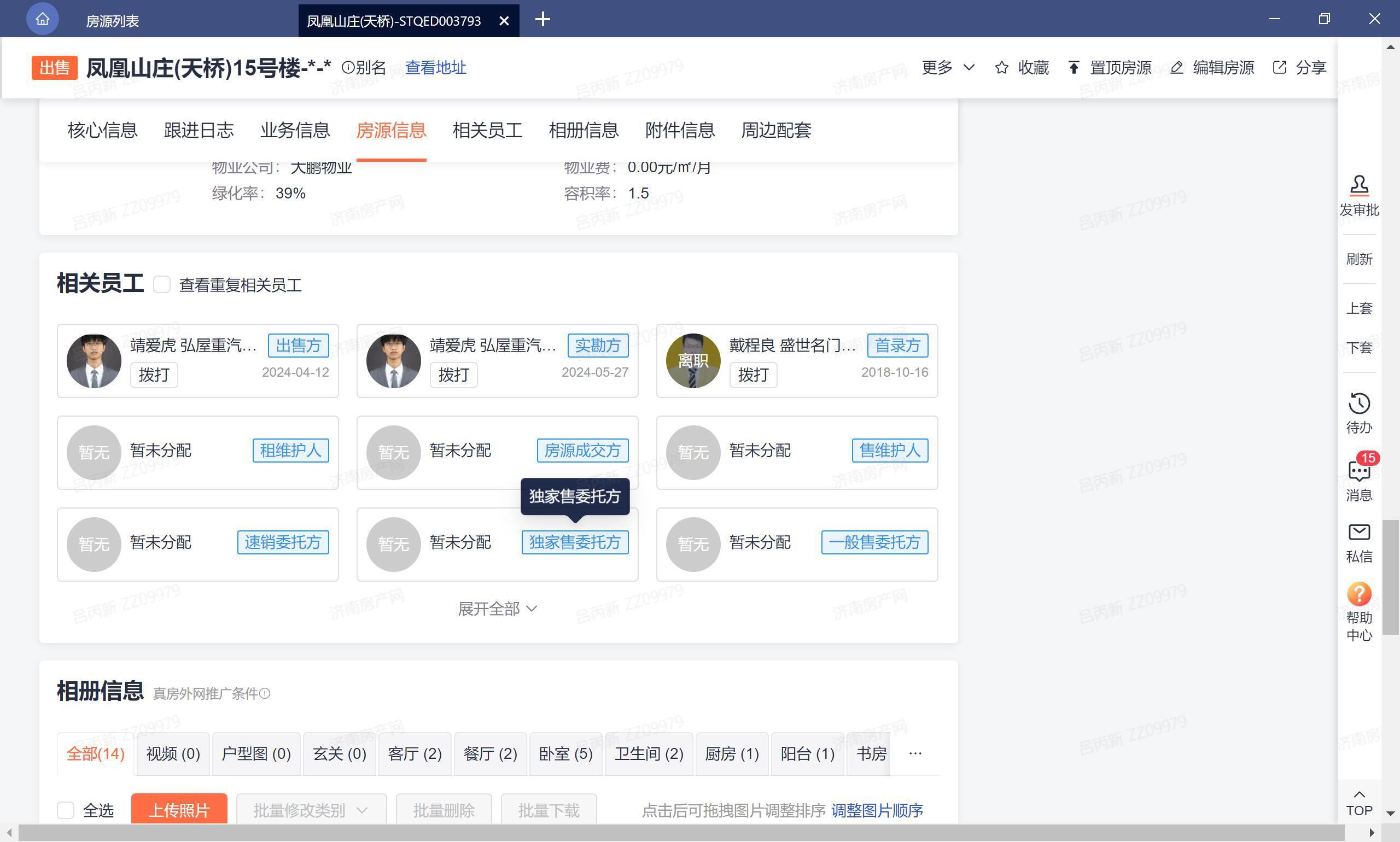Viewport: 1400px width, 842px height.
Task: Switch to the 跟进日志 tab
Action: point(199,130)
